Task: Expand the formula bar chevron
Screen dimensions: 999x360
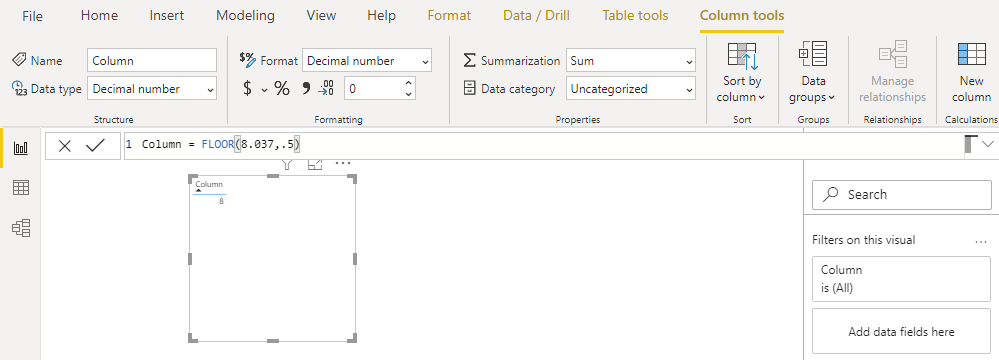Action: coord(988,144)
